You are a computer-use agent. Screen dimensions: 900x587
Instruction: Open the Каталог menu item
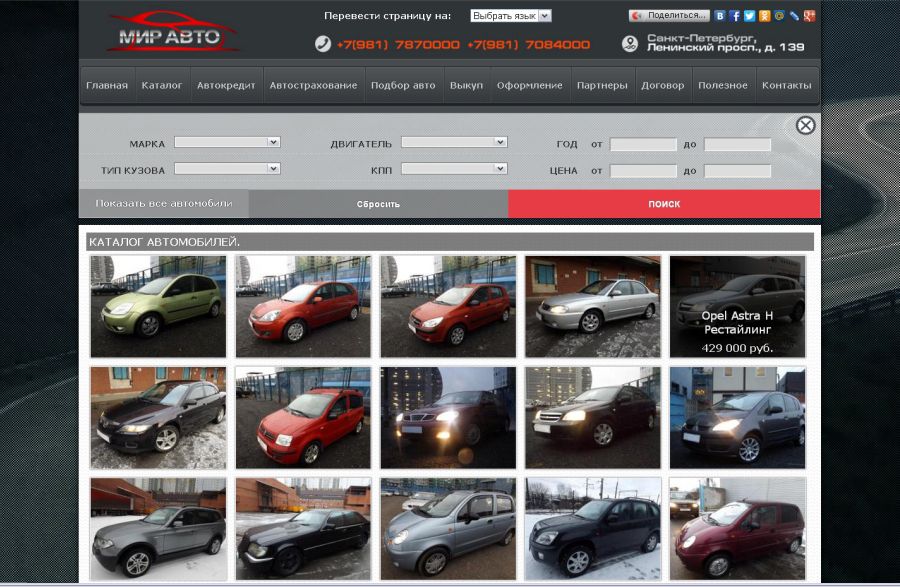(x=162, y=85)
